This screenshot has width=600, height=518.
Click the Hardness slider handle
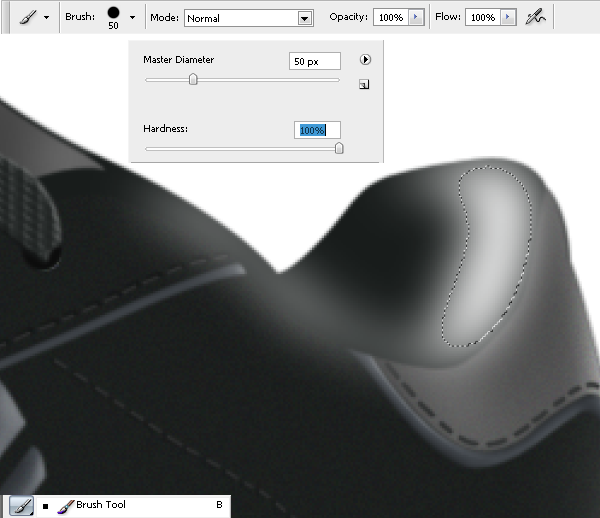click(339, 148)
